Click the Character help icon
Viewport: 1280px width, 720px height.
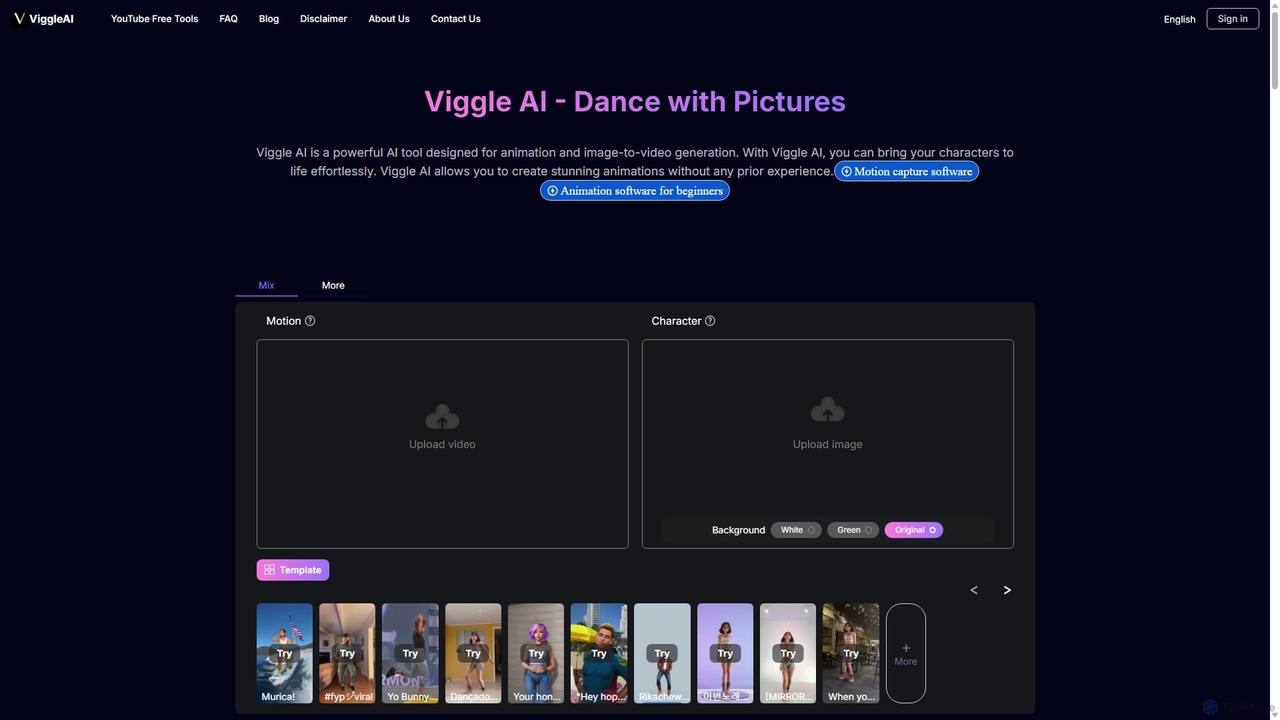(710, 321)
